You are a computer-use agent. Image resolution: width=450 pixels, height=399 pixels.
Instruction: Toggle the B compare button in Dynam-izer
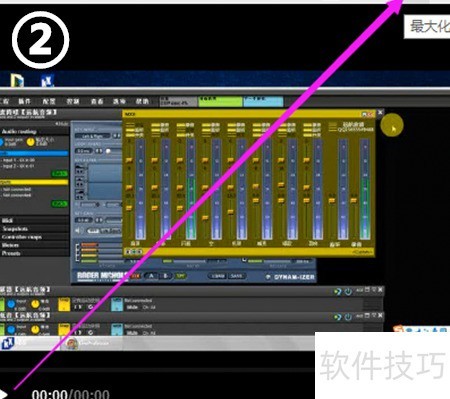click(x=165, y=276)
